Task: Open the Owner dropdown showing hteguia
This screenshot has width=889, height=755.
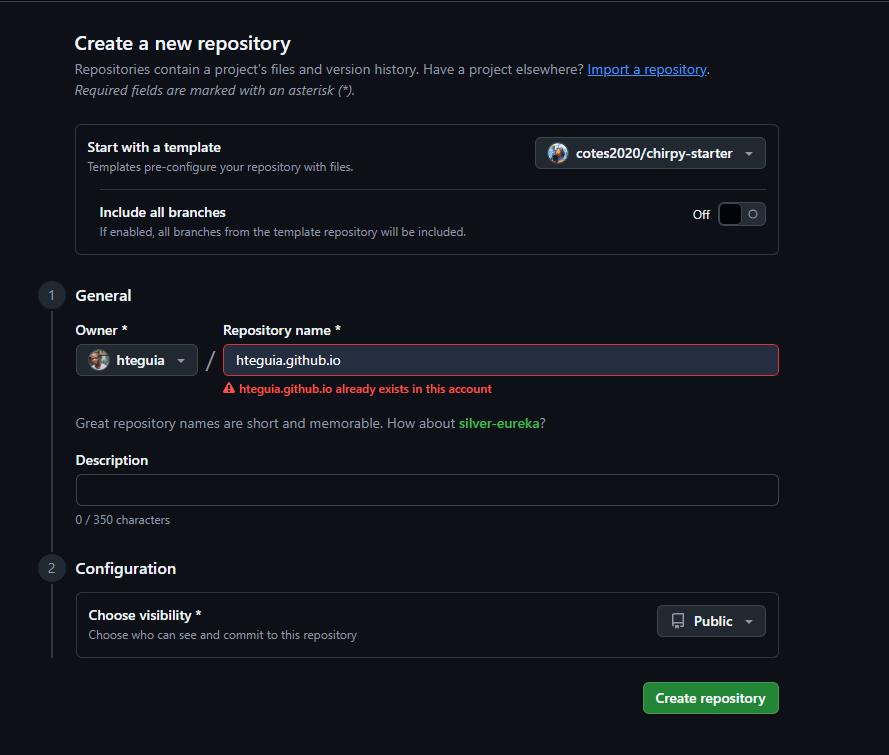Action: pos(137,360)
